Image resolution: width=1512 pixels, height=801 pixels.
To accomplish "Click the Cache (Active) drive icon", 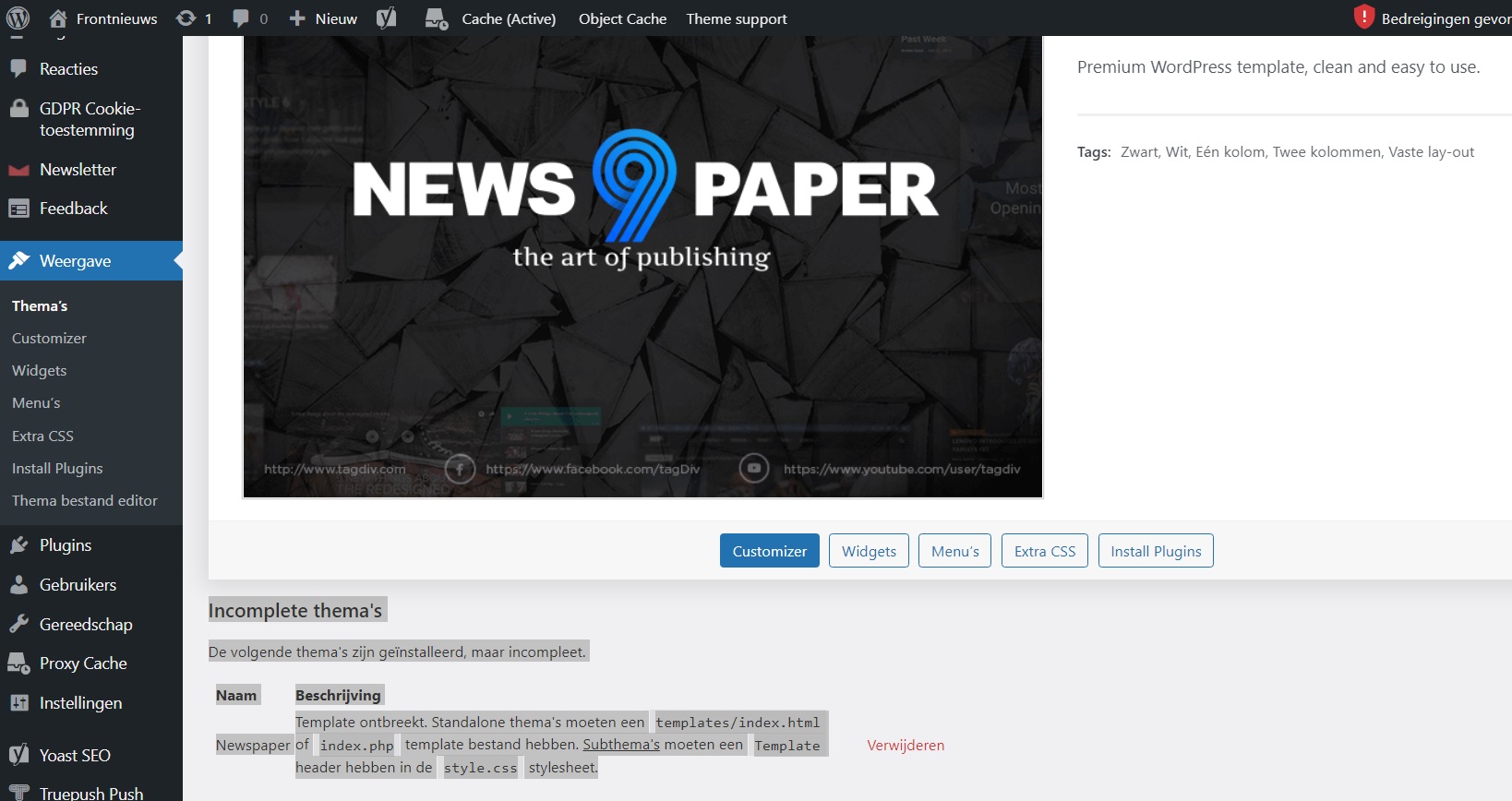I will tap(437, 18).
